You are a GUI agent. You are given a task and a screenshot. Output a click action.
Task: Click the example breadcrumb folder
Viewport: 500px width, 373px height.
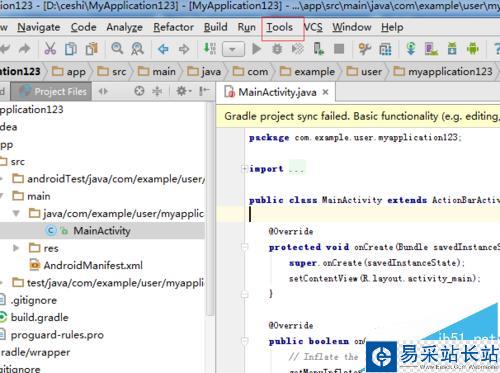pyautogui.click(x=307, y=71)
